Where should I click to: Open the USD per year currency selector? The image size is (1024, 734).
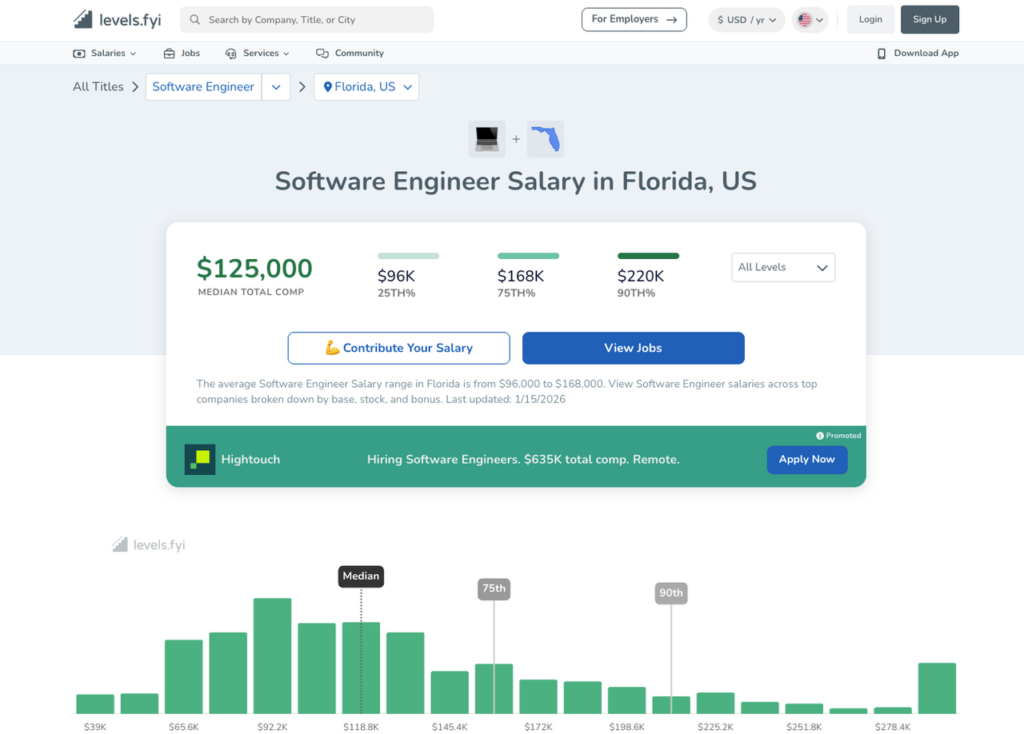click(746, 18)
